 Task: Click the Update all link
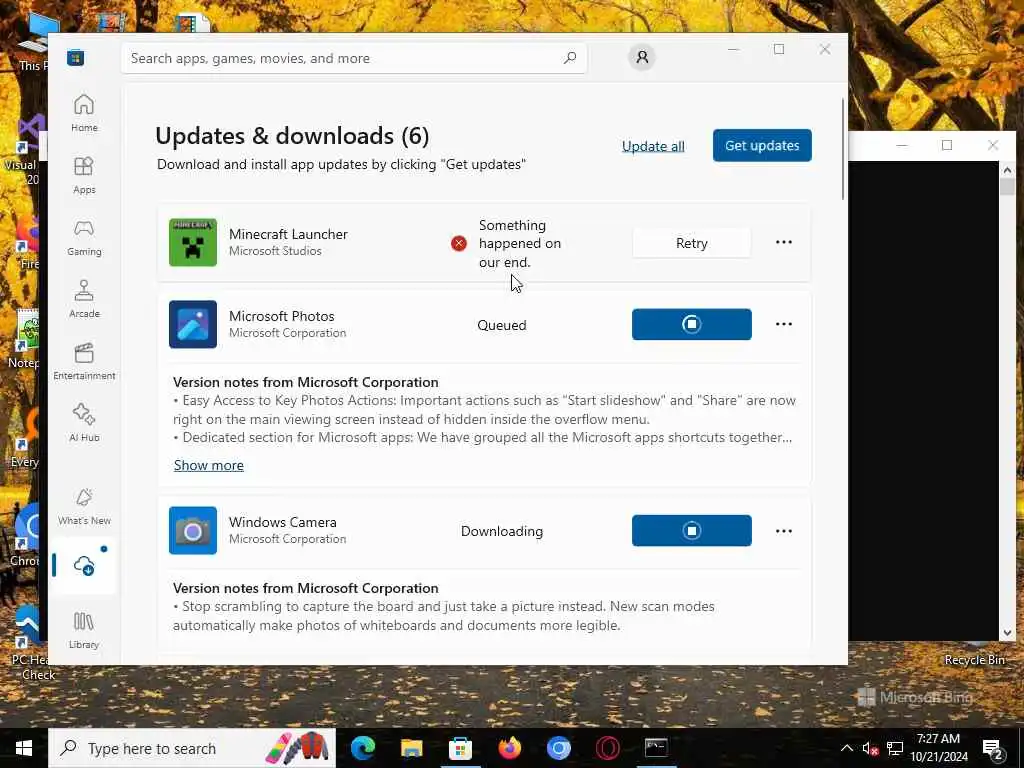pyautogui.click(x=653, y=146)
